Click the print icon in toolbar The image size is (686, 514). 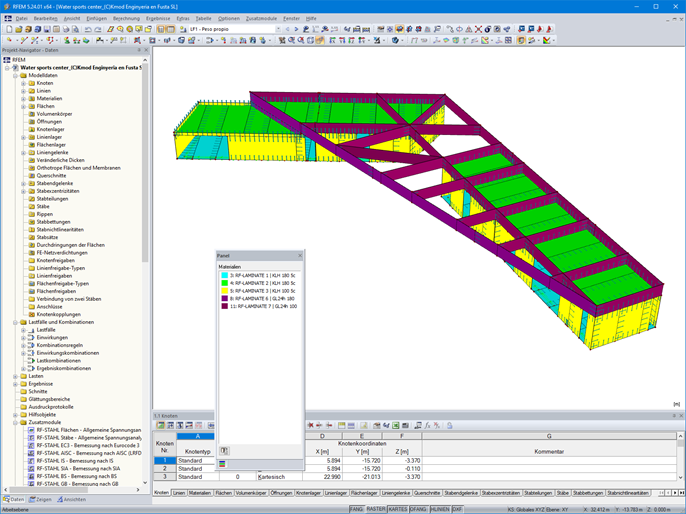(66, 29)
